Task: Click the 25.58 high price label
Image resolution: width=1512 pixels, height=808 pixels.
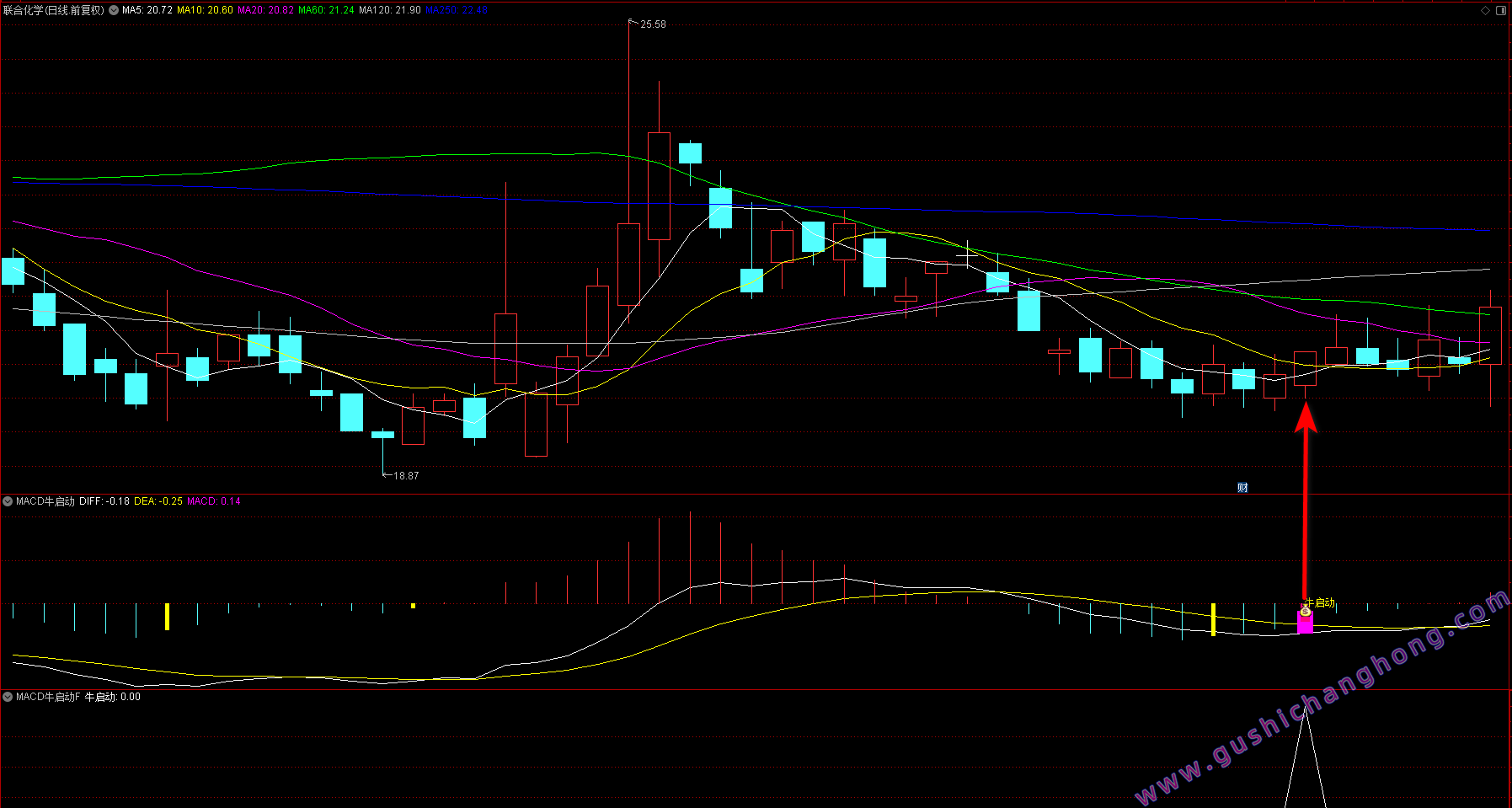Action: [653, 24]
